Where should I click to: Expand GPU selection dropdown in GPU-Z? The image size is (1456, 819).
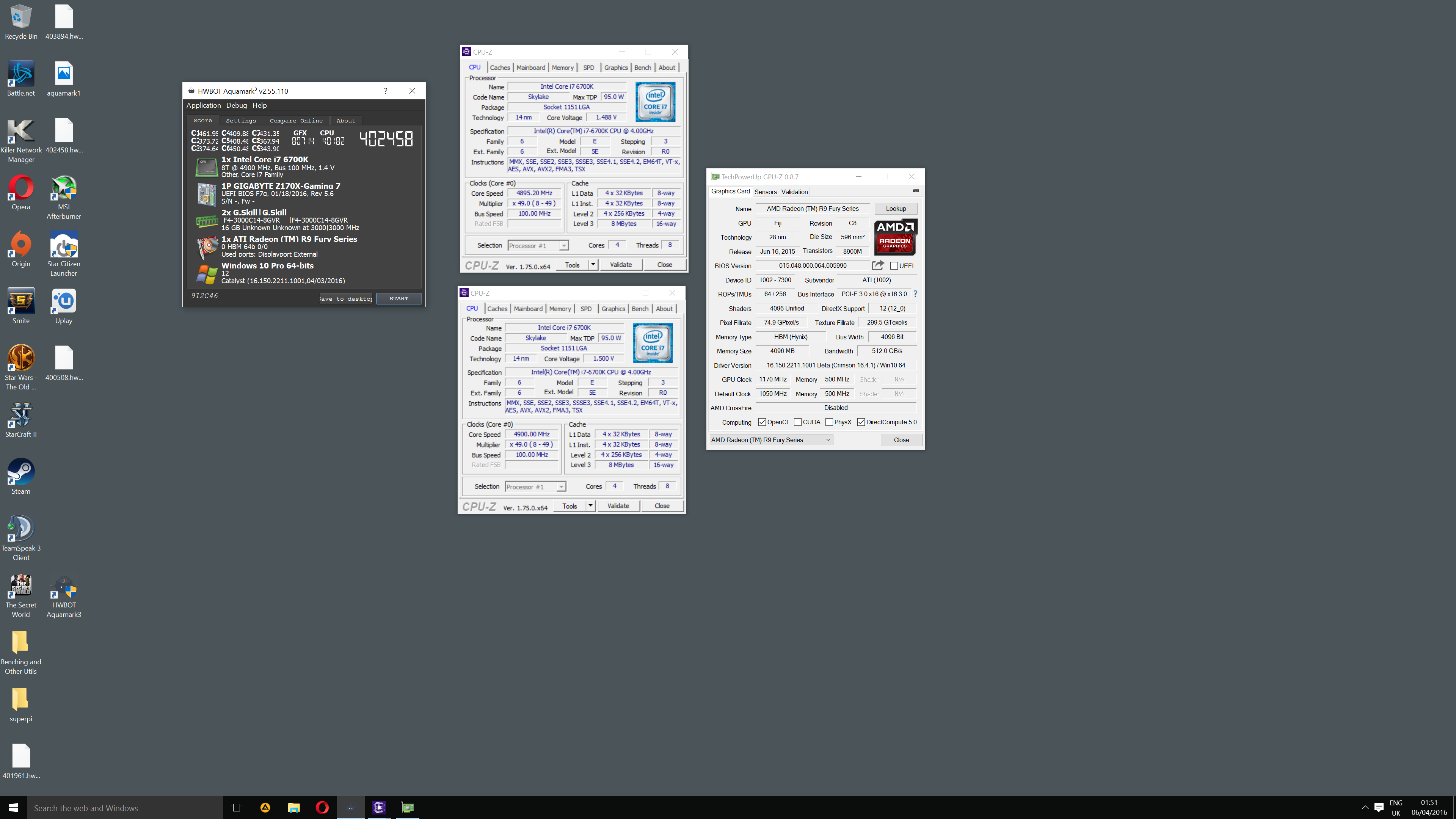771,440
